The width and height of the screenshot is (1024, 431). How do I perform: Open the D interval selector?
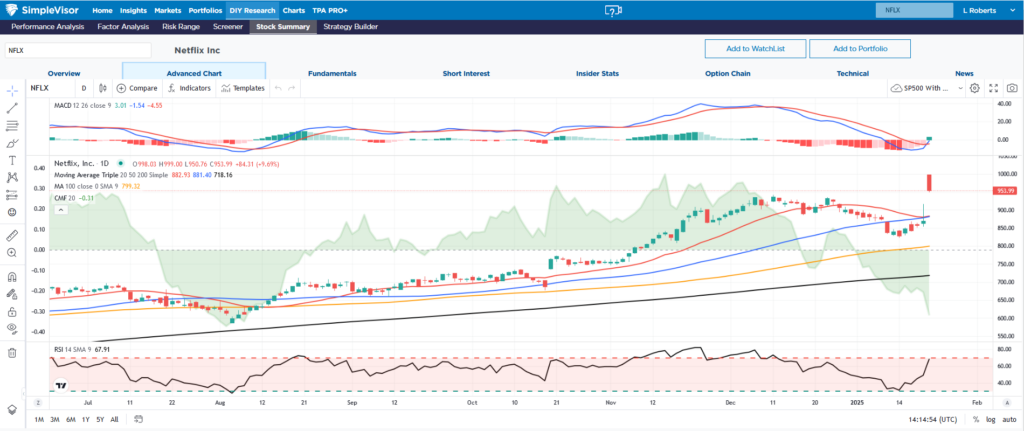click(84, 88)
